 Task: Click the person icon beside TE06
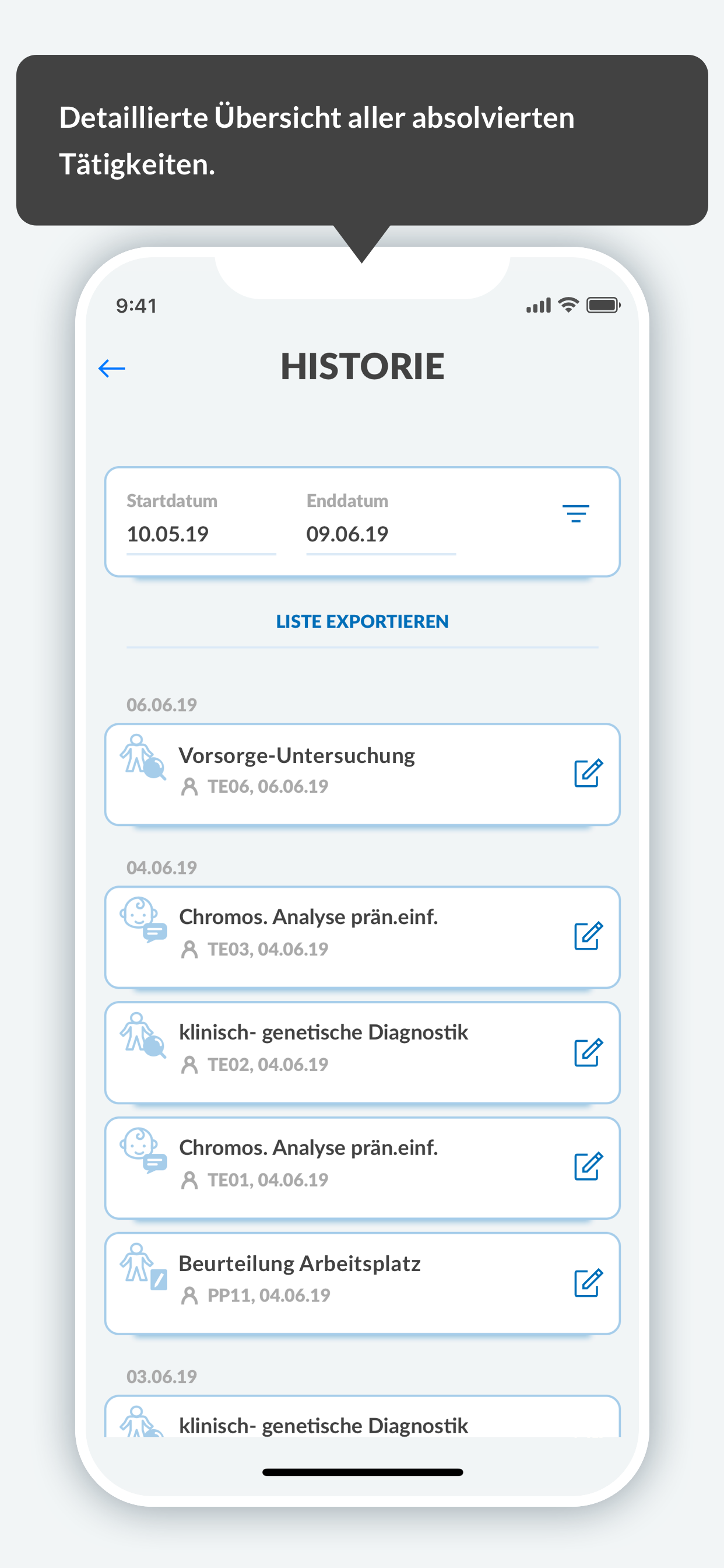coord(190,787)
